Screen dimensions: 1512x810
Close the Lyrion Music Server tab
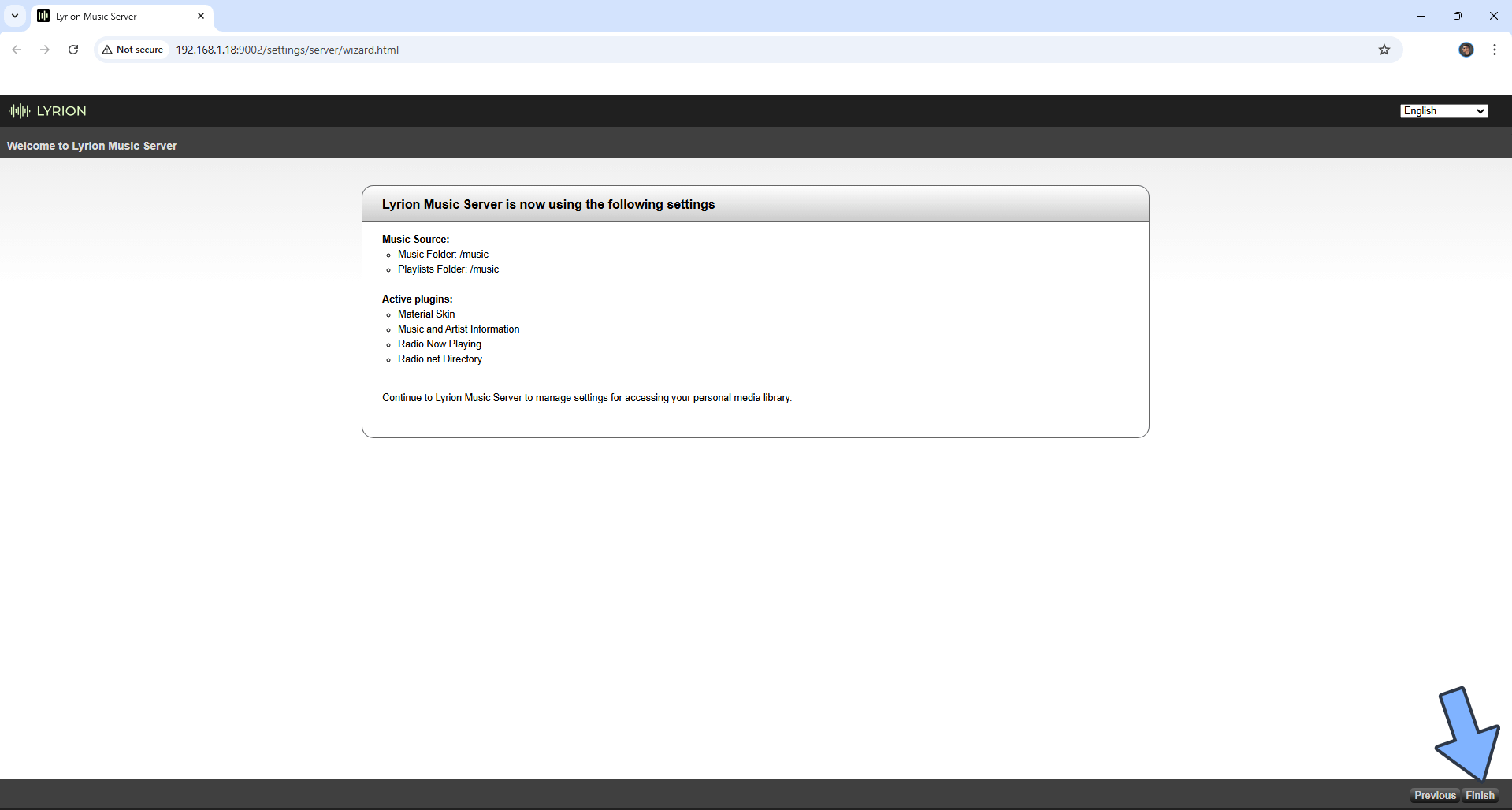pyautogui.click(x=201, y=16)
